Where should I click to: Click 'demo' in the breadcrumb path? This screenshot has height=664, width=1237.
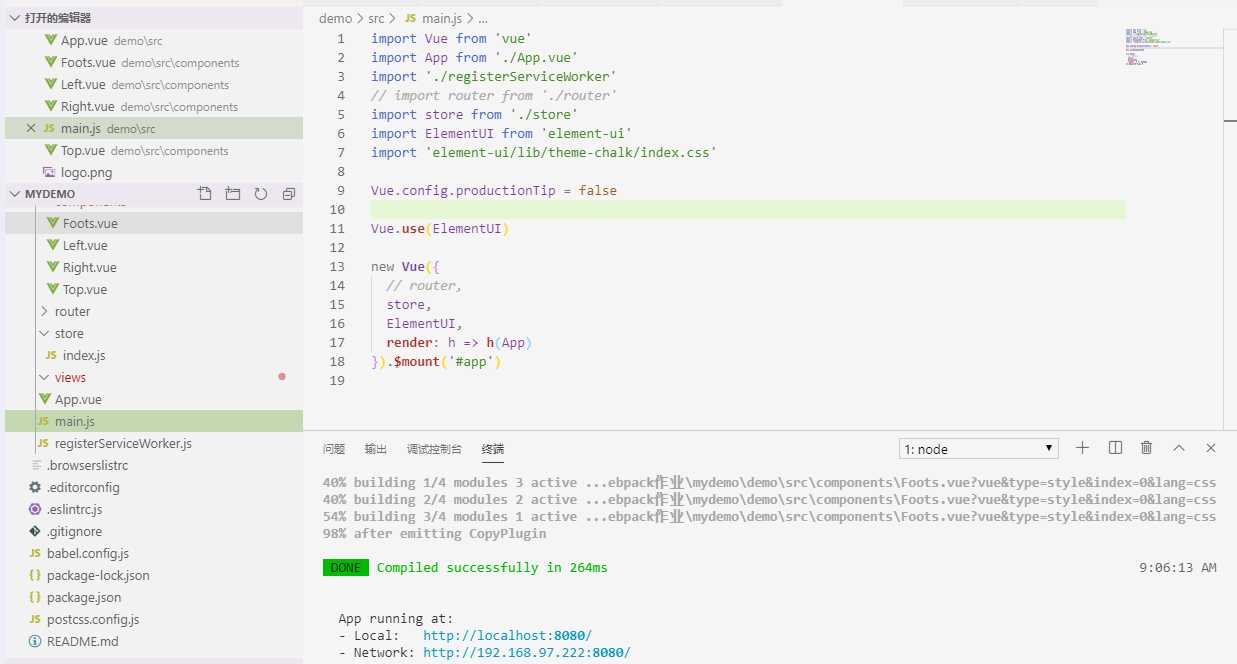tap(335, 18)
